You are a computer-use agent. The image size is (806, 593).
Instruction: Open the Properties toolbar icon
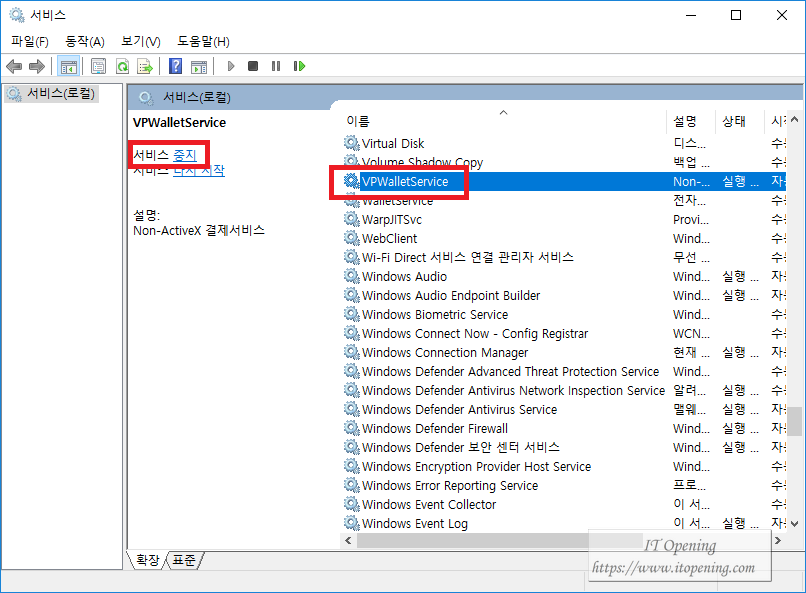point(98,66)
